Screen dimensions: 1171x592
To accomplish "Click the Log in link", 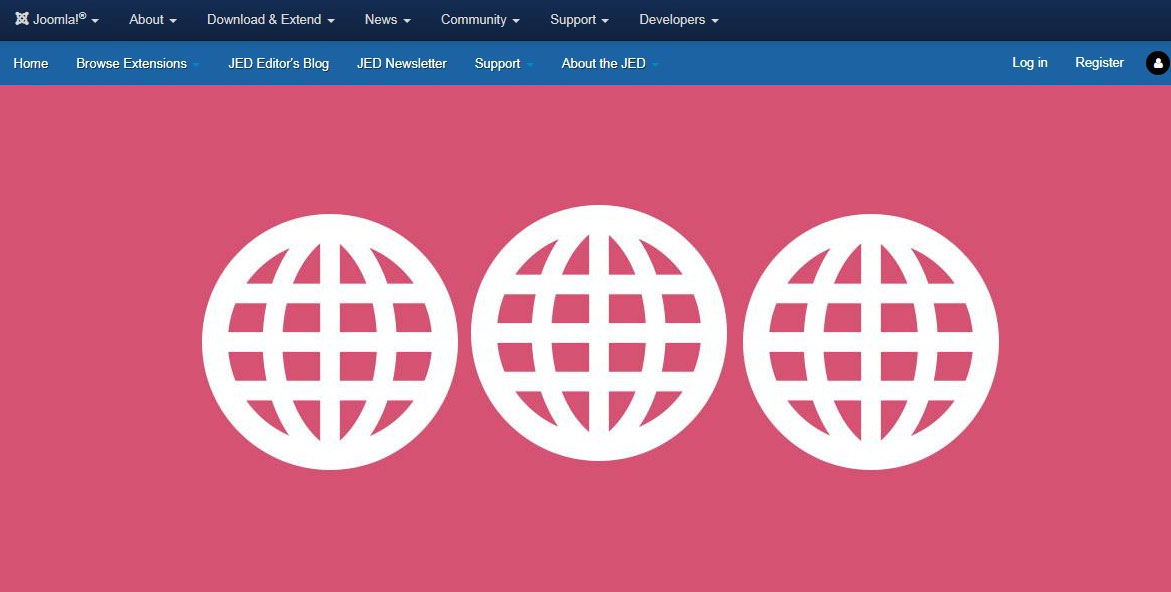I will pos(1030,63).
